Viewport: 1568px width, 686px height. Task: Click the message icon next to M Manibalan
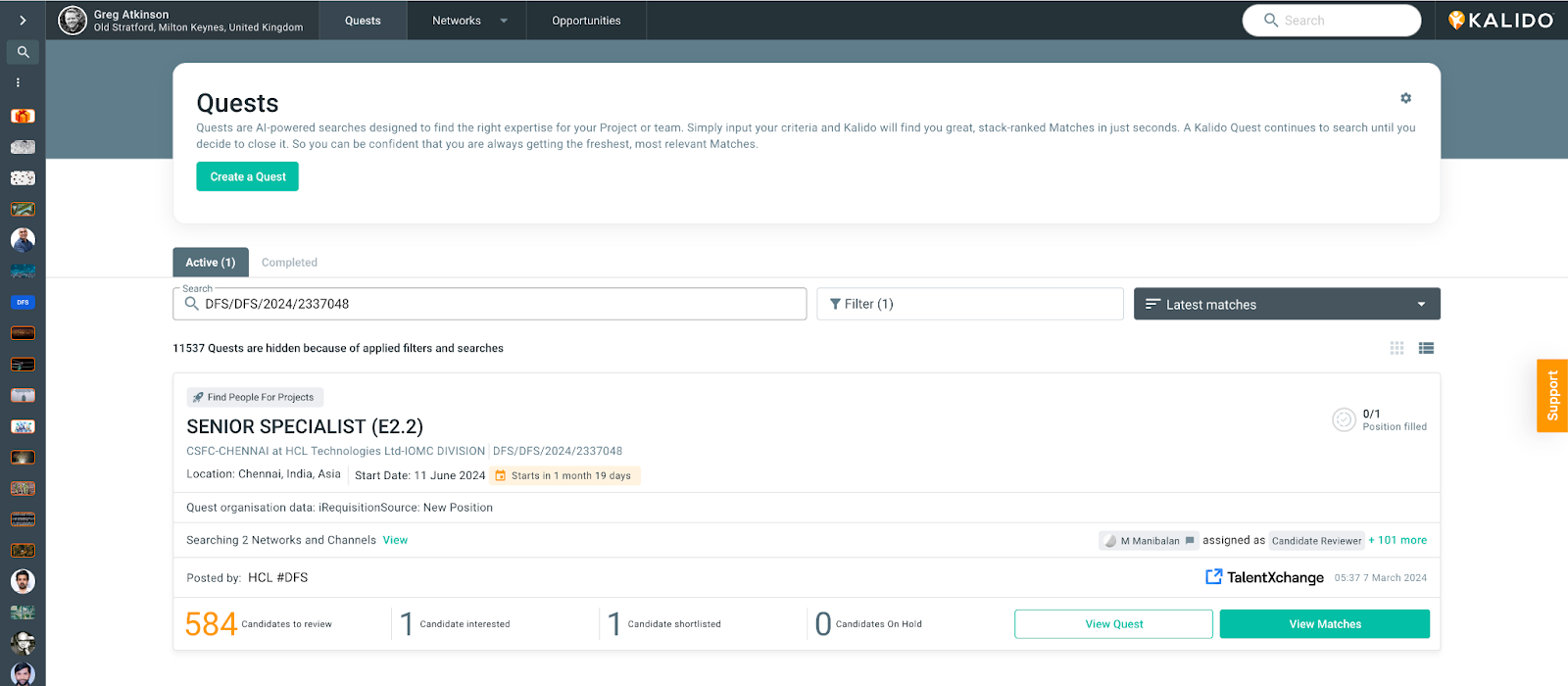point(1190,541)
